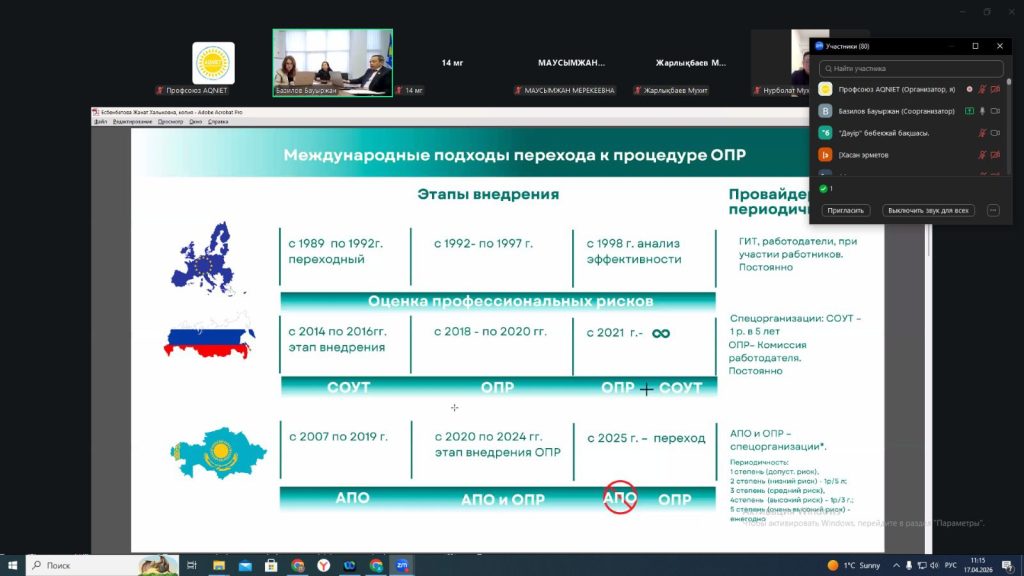Toggle video for Хасан эрметов participant

pos(996,155)
